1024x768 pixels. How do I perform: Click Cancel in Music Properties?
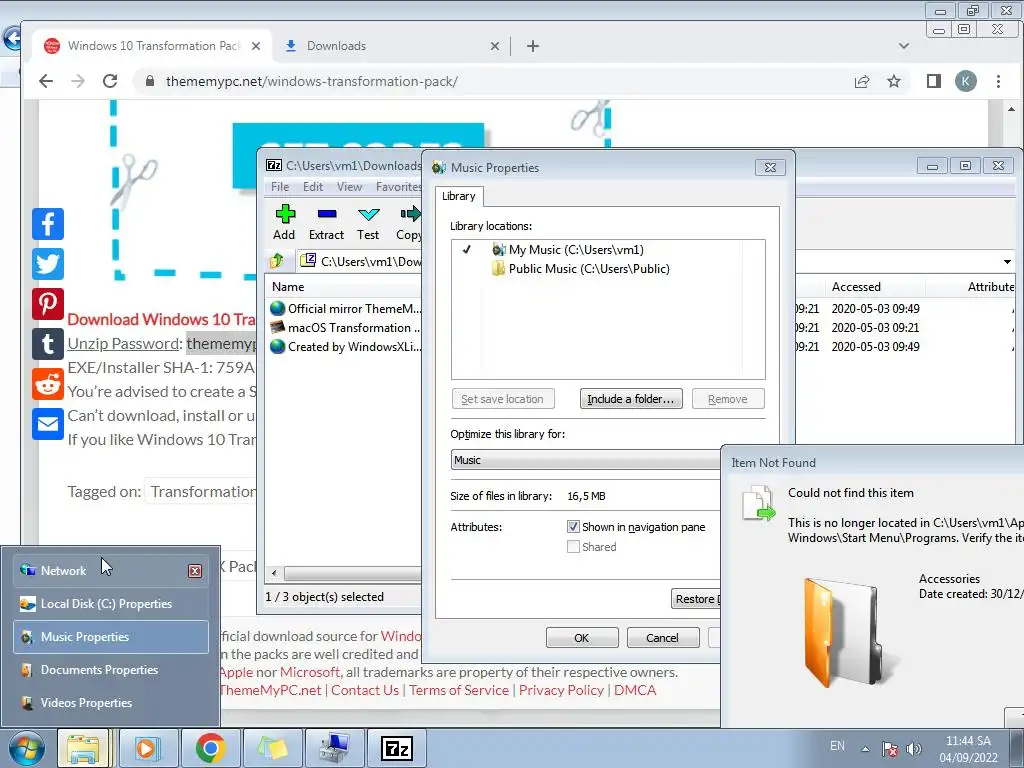point(663,637)
